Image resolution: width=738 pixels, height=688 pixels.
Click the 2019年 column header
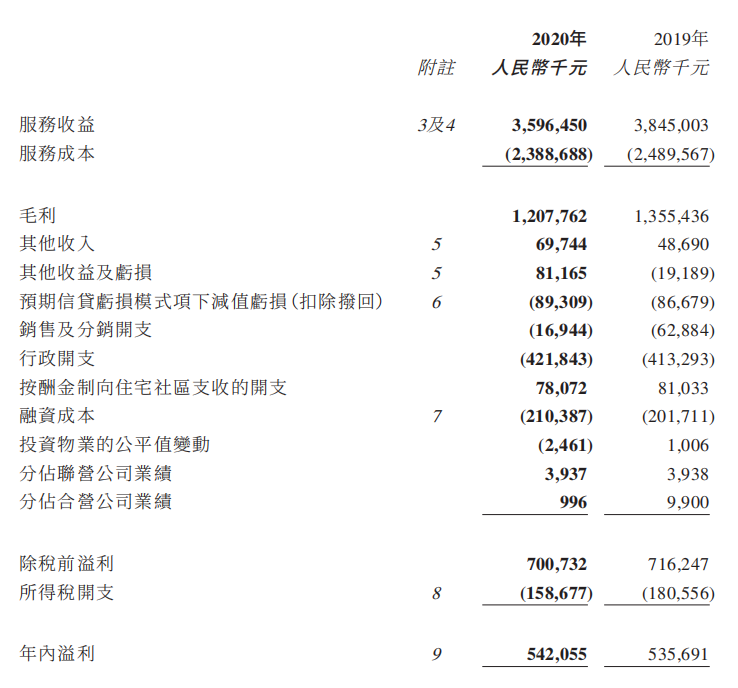(x=680, y=40)
